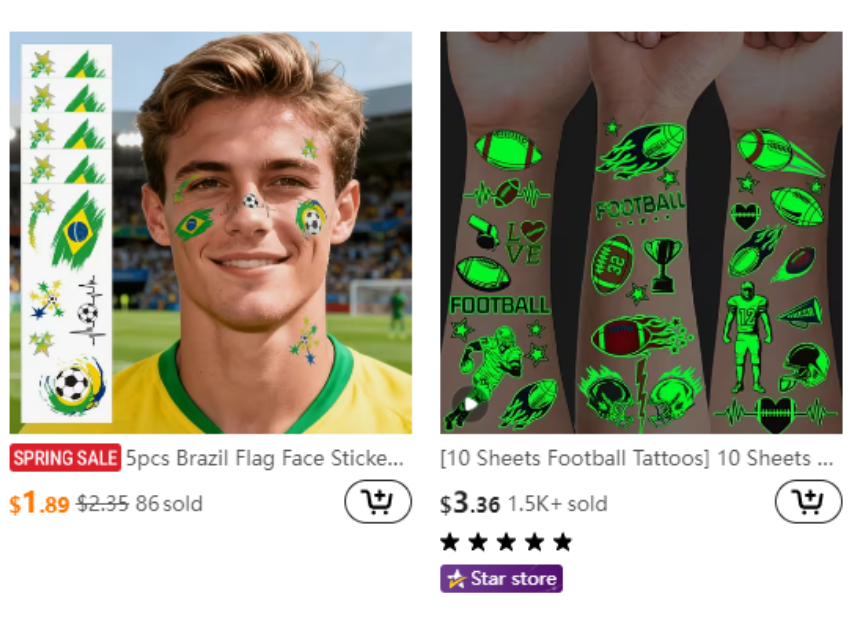Click the second star of the rating
Viewport: 865px width, 619px height.
tap(478, 542)
